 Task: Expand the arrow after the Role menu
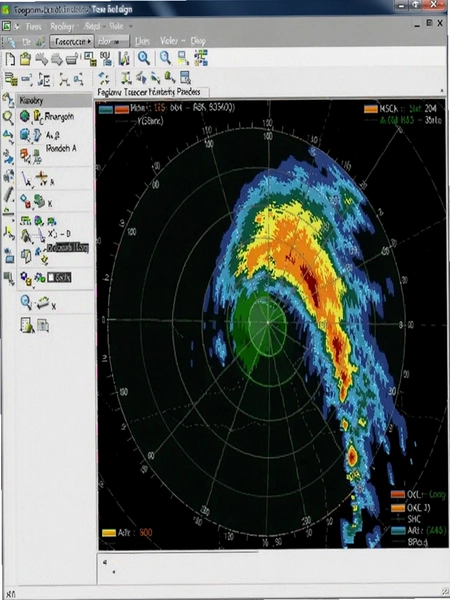130,26
